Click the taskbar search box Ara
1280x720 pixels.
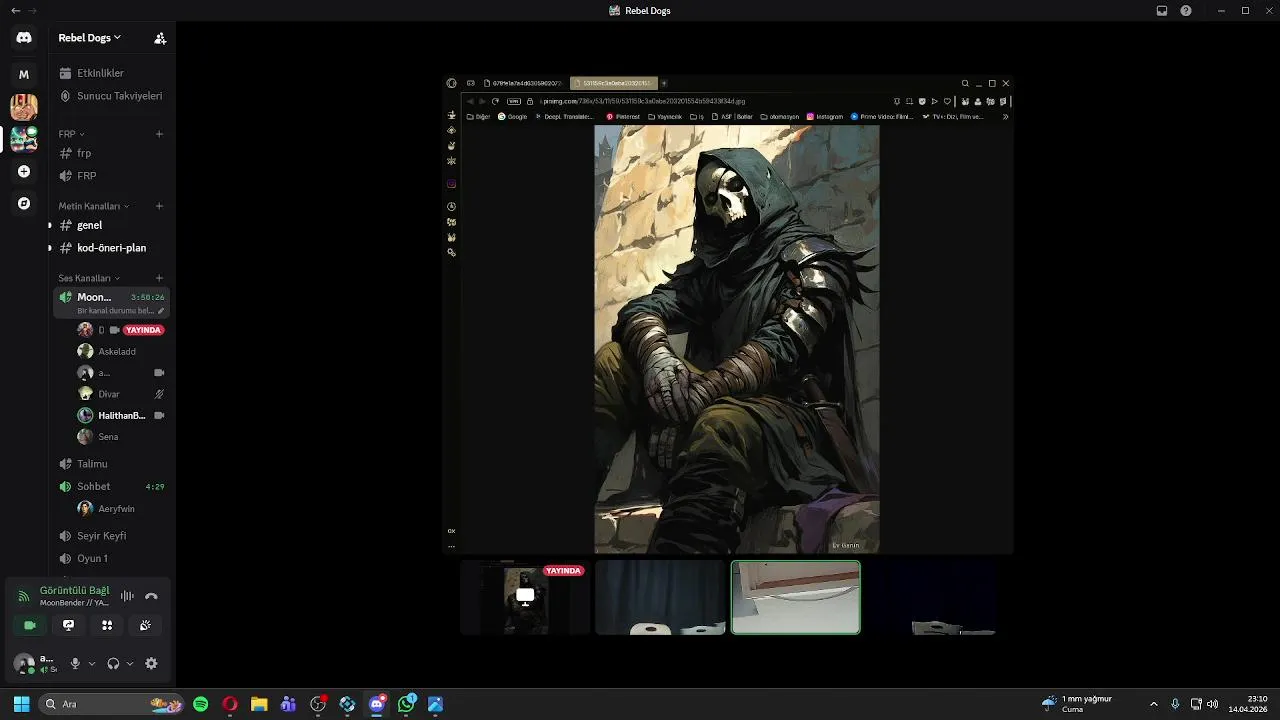111,704
